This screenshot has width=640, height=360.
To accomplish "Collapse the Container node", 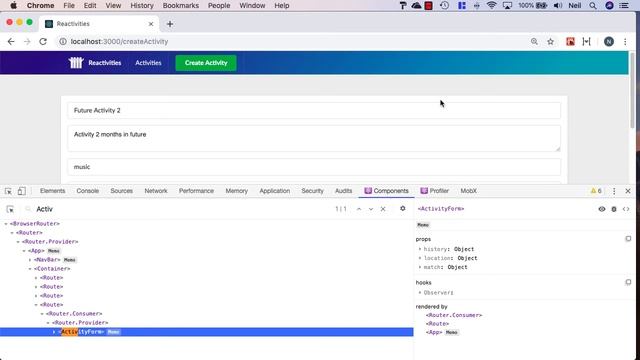I will 30,269.
